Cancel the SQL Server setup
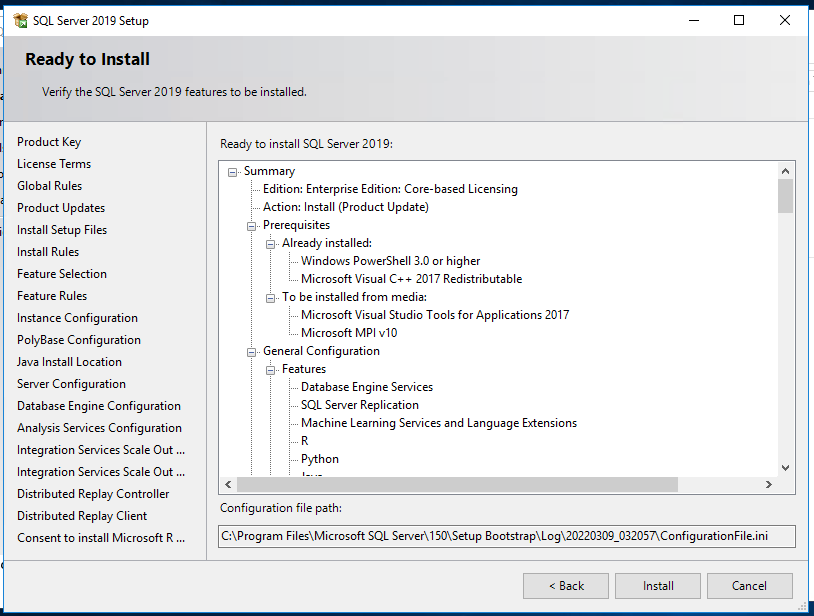Image resolution: width=814 pixels, height=616 pixels. pos(750,586)
